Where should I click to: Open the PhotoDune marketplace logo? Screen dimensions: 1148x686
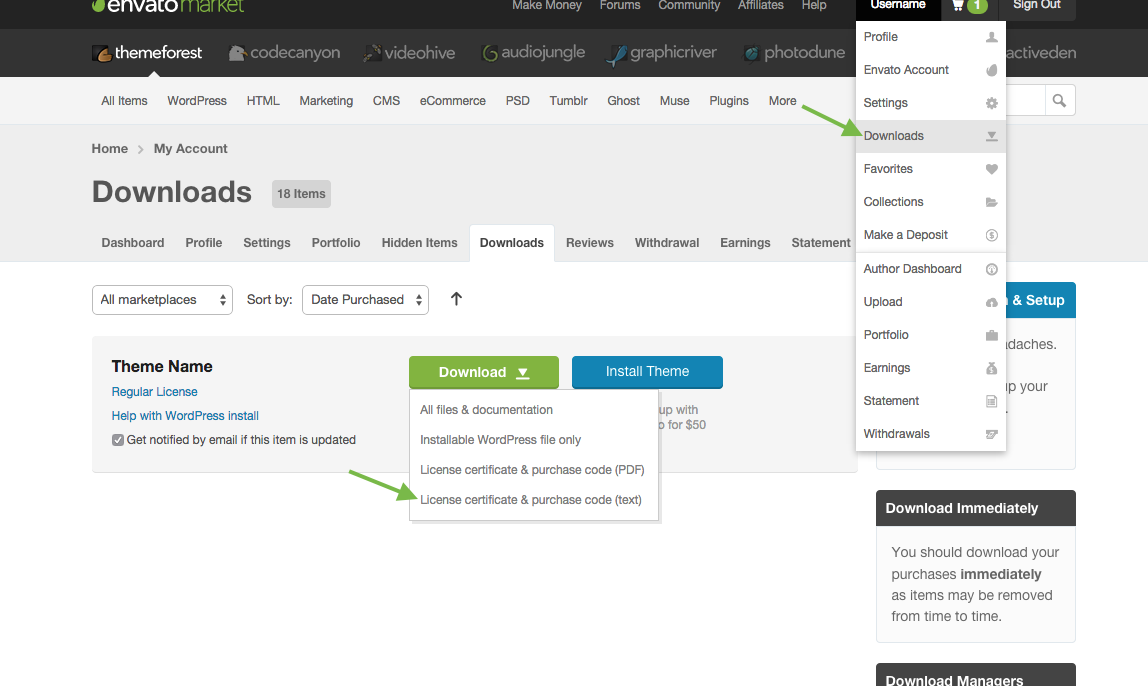[x=793, y=53]
